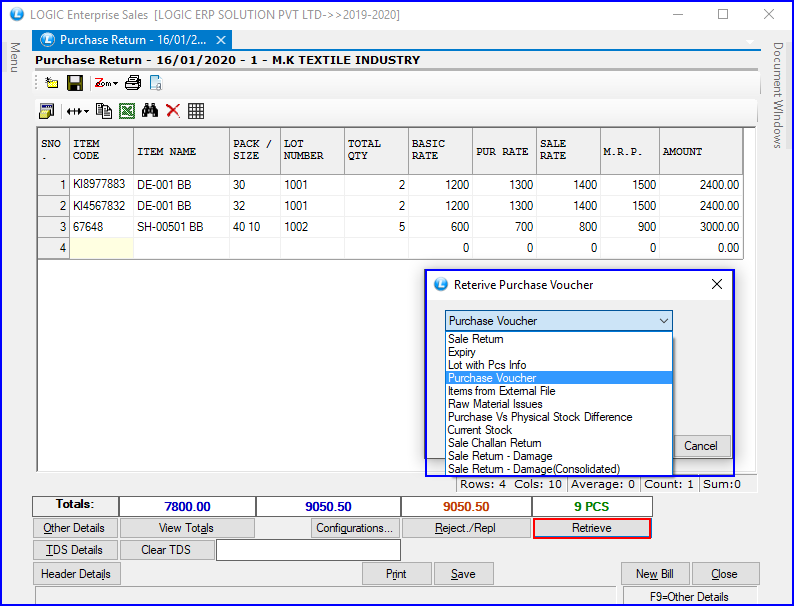
Task: Click the printer icon in toolbar
Action: (x=133, y=83)
